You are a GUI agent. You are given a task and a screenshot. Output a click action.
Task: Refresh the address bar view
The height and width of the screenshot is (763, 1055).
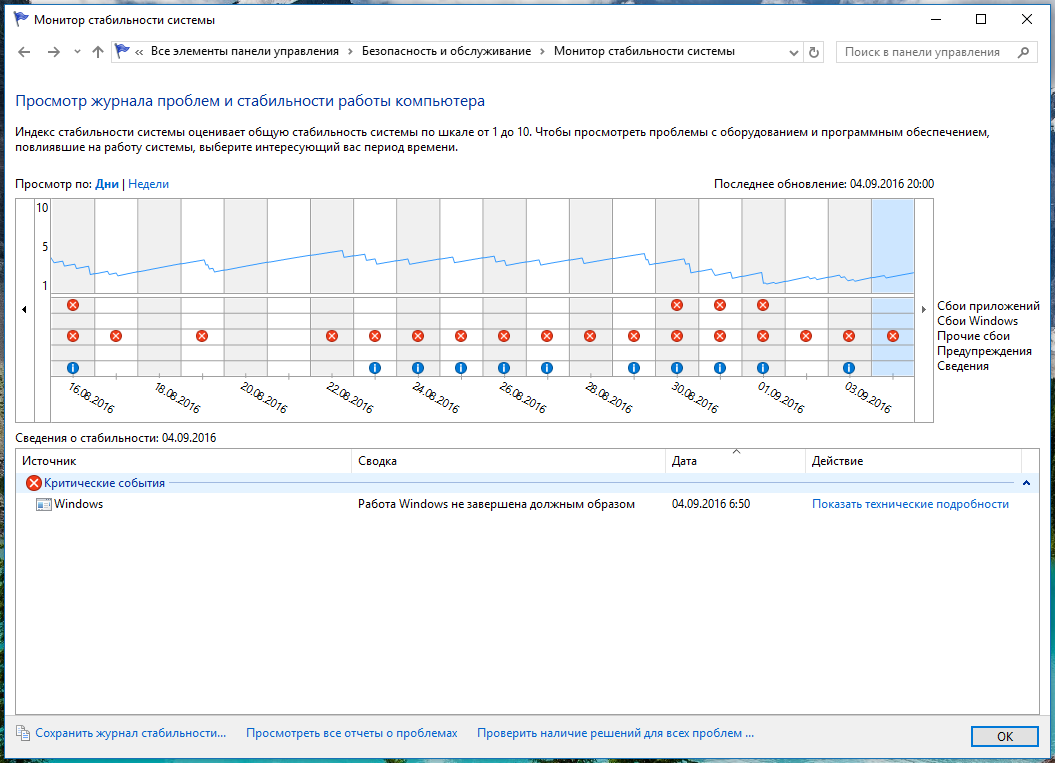pos(814,52)
